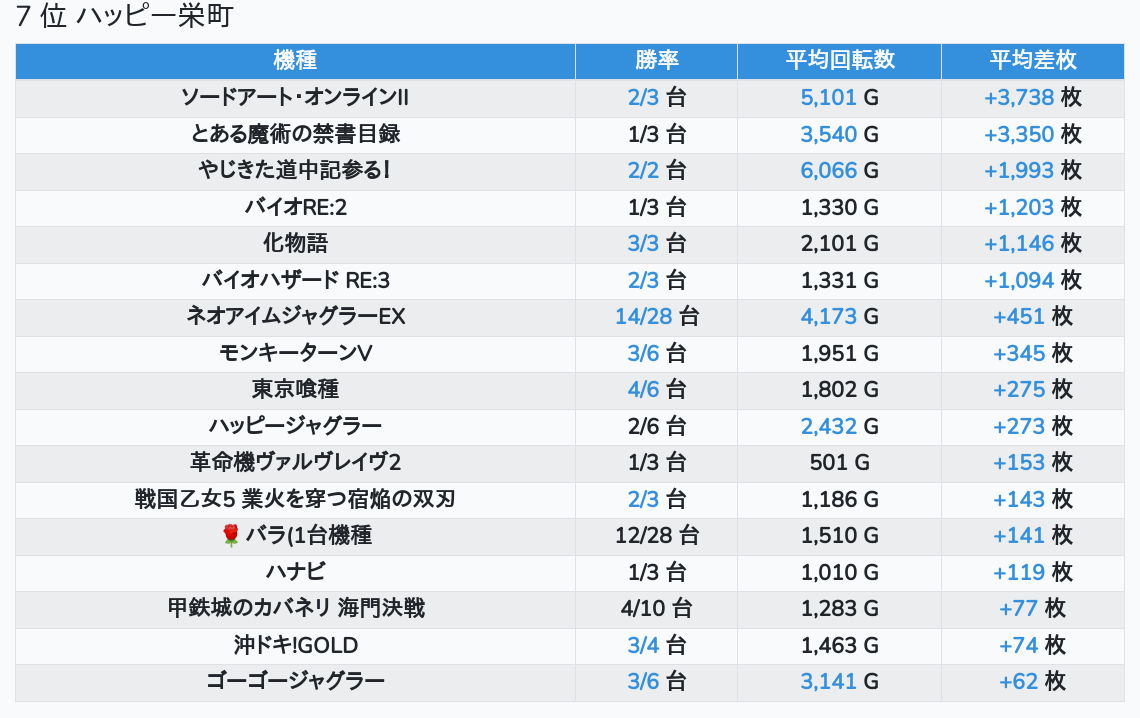1140x718 pixels.
Task: Click win rate 12/28 台
Action: [657, 536]
